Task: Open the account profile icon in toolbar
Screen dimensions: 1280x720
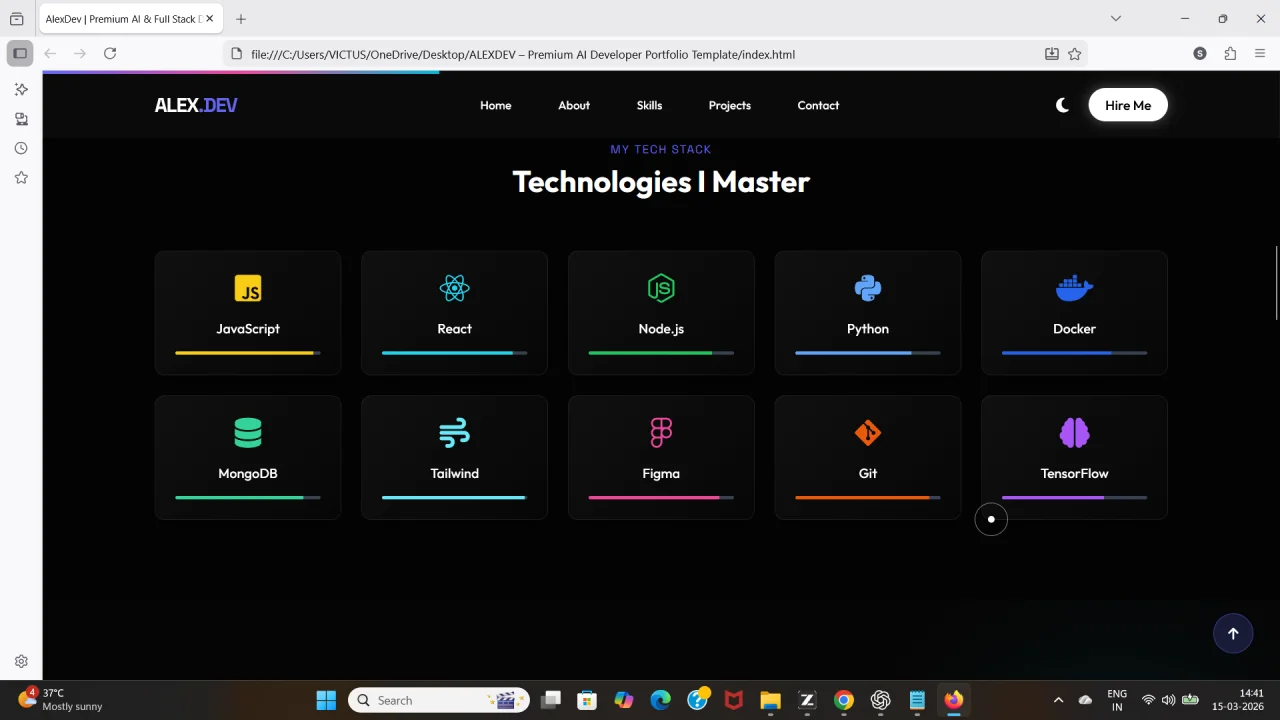Action: pyautogui.click(x=1200, y=53)
